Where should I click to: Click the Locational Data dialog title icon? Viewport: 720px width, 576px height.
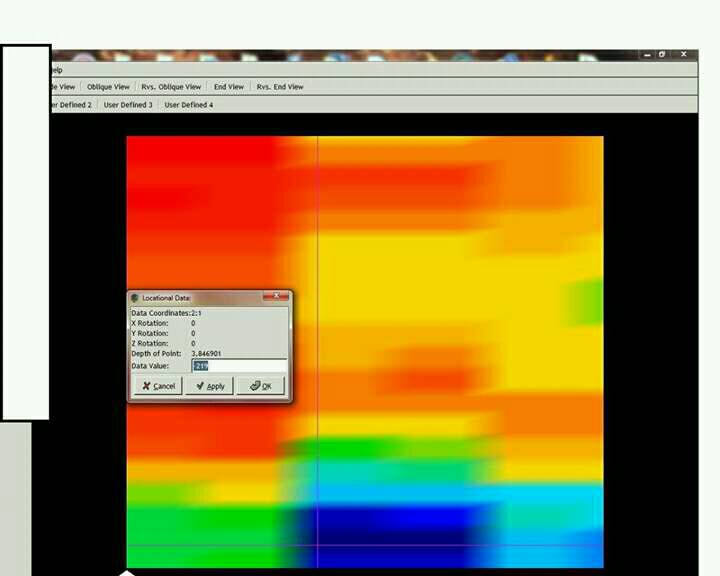pos(135,298)
